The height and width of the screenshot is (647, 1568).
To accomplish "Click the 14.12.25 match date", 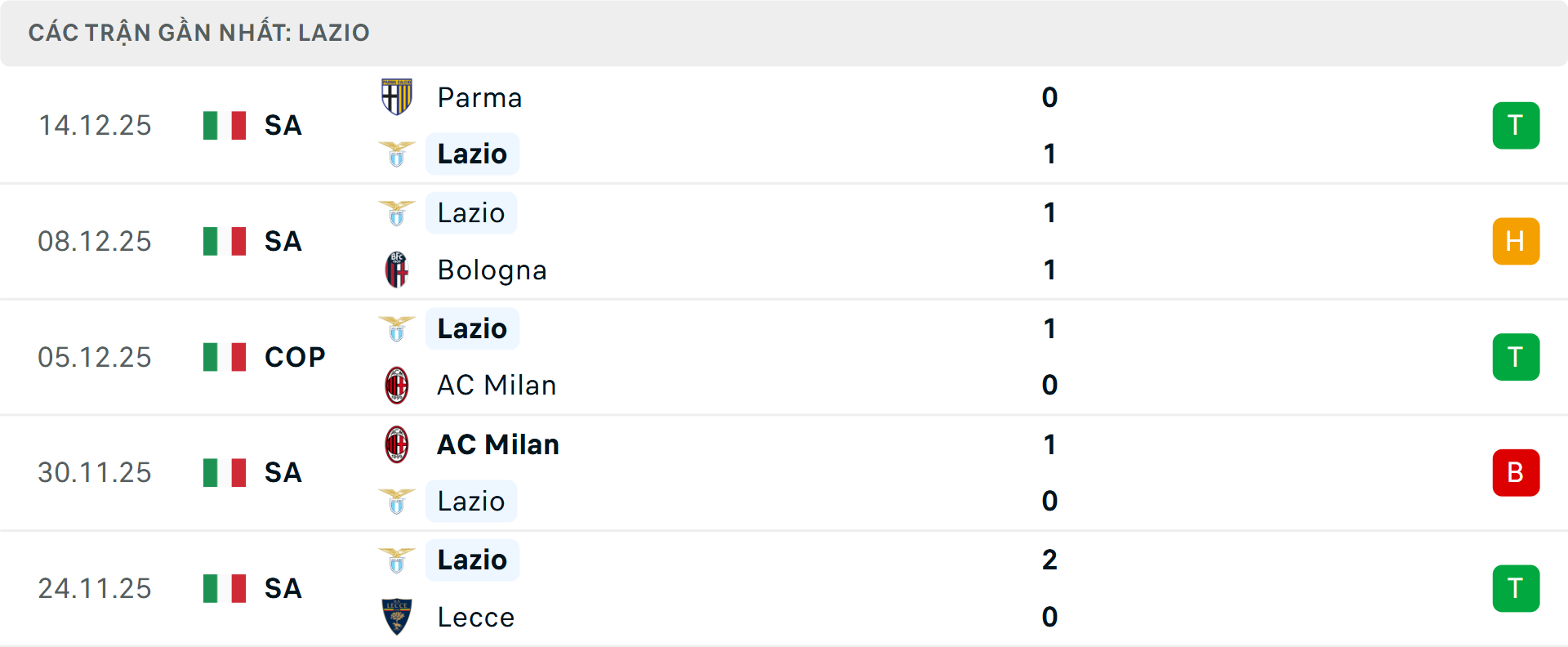I will [95, 126].
